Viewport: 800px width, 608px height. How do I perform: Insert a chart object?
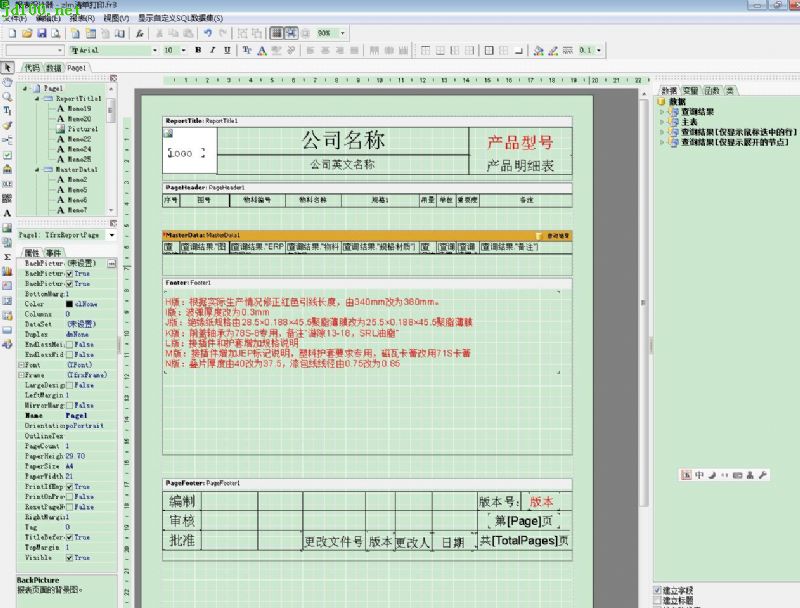tap(7, 271)
